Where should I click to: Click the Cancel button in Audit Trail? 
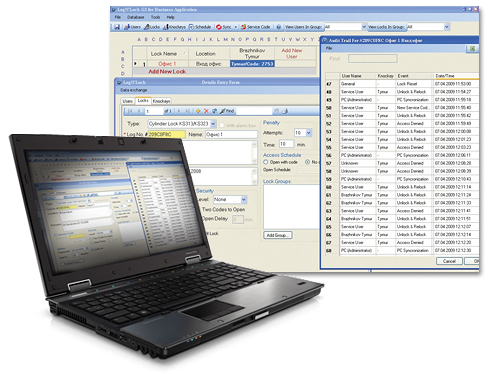449,261
